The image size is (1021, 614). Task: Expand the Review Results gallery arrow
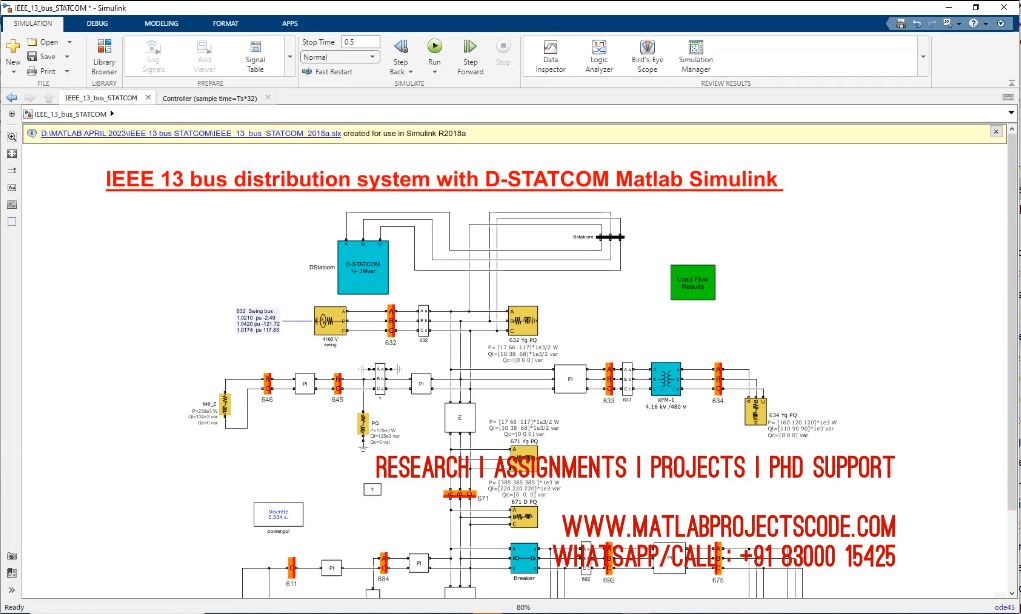(923, 57)
